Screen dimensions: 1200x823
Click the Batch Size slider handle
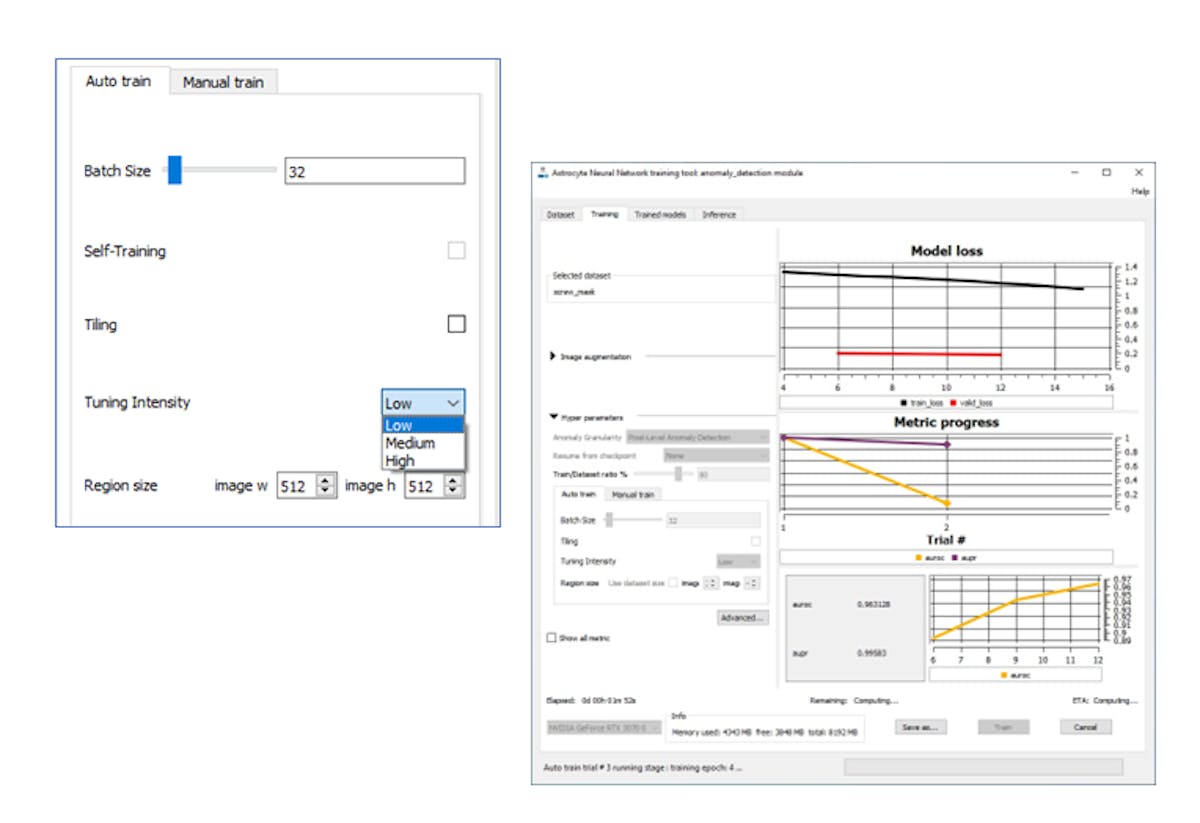[176, 171]
